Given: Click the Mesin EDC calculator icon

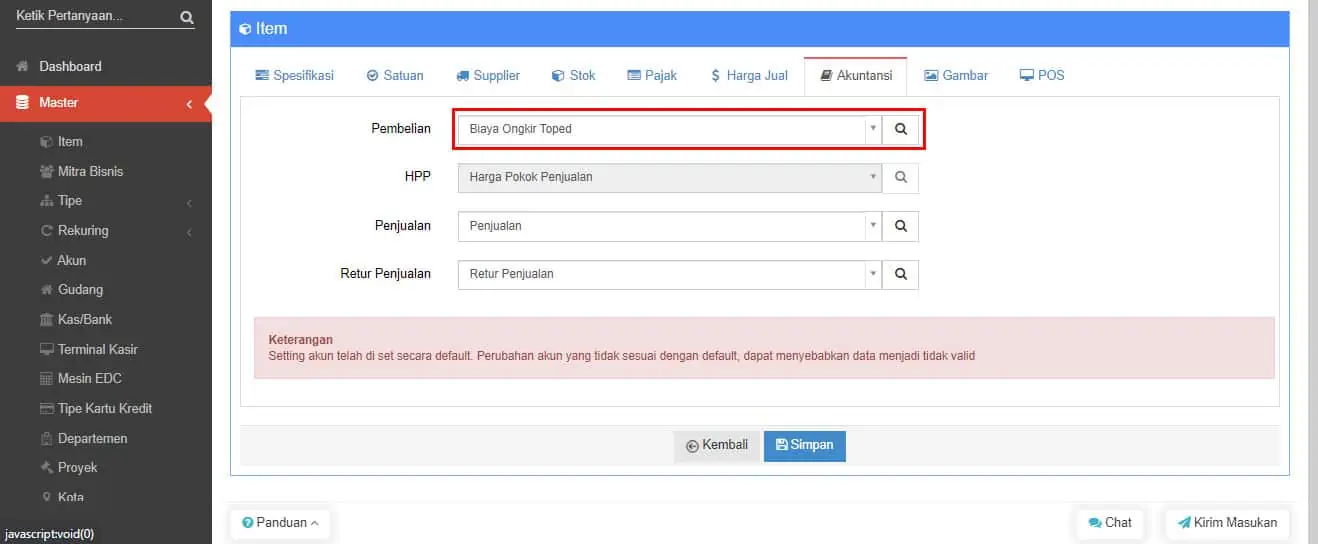Looking at the screenshot, I should pyautogui.click(x=46, y=379).
